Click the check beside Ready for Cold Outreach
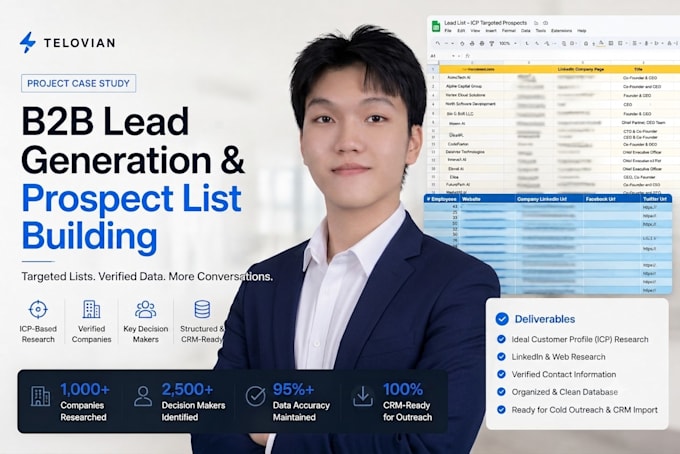680x454 pixels. (501, 410)
